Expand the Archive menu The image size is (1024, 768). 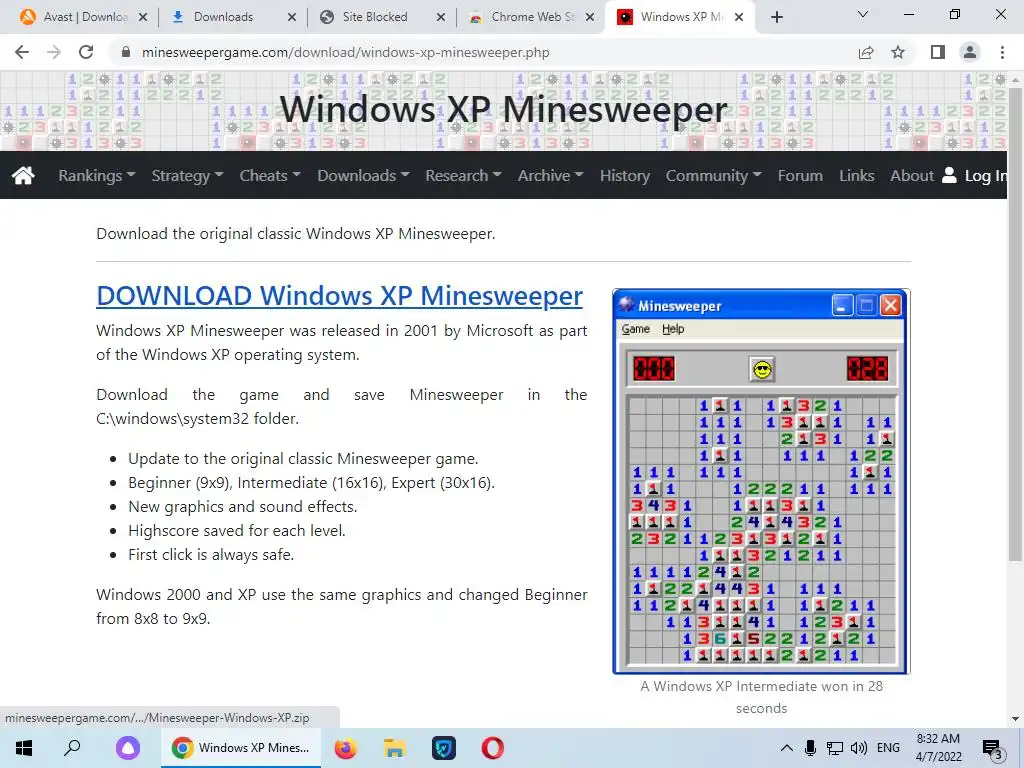pos(551,176)
